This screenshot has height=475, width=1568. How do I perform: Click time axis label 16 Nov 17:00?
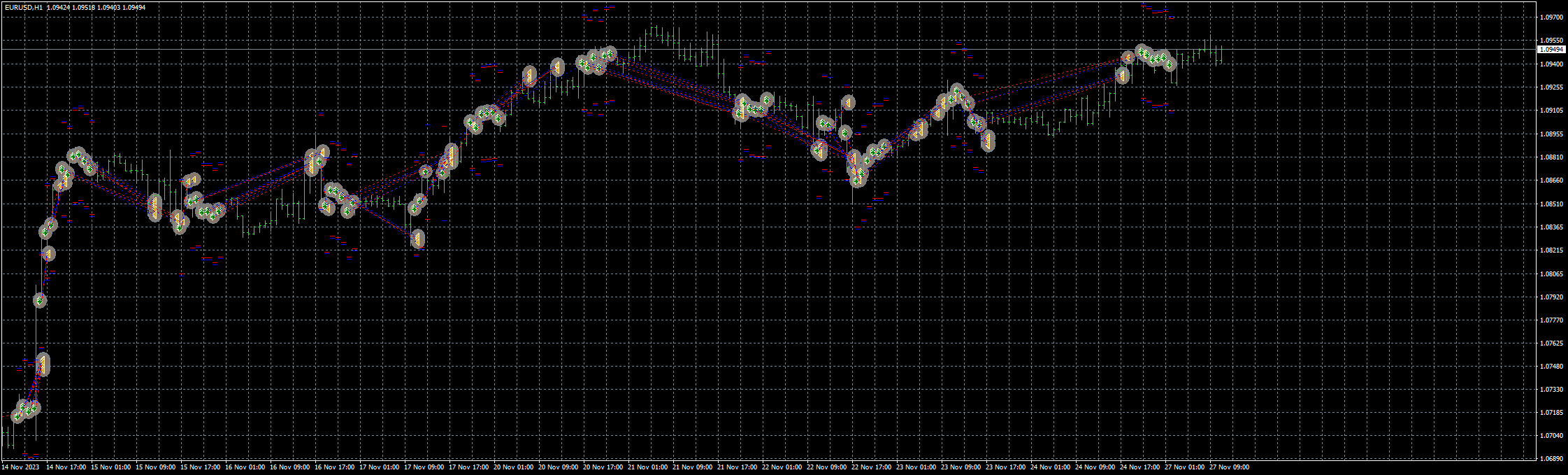334,467
